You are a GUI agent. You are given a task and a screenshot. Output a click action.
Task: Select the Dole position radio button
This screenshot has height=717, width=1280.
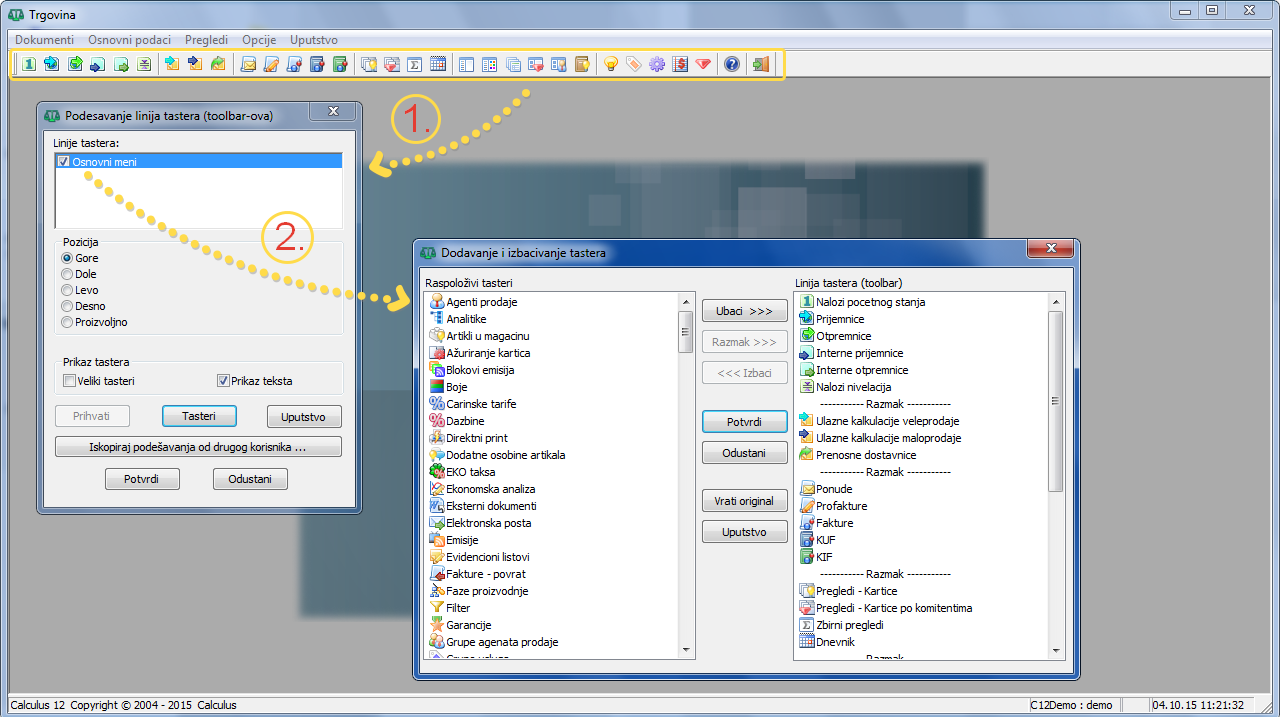click(x=67, y=274)
